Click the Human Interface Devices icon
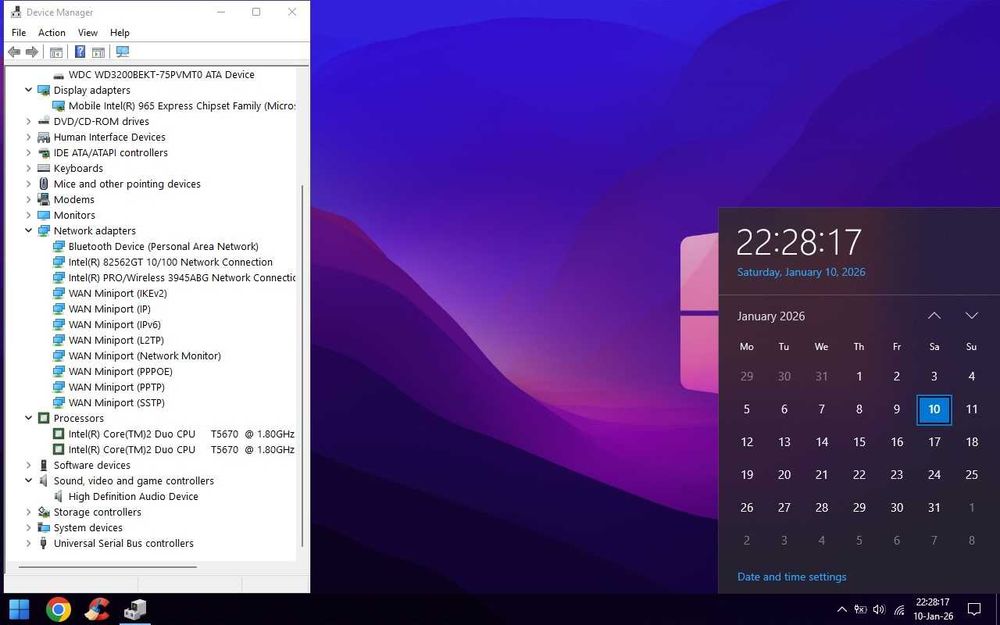 click(x=43, y=137)
